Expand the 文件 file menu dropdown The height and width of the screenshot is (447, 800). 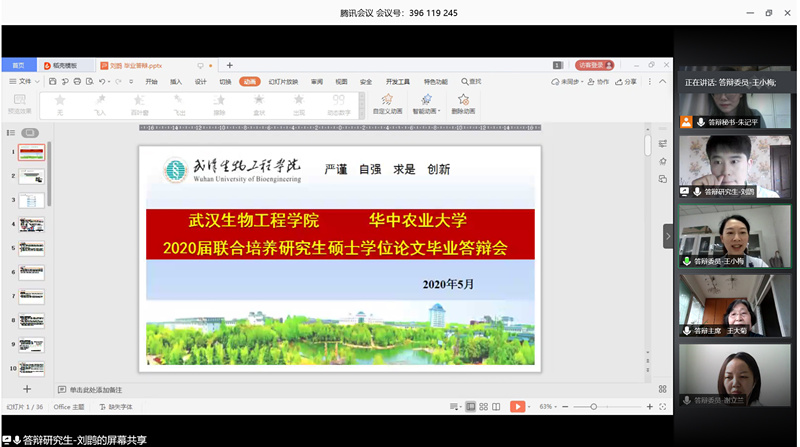(x=26, y=82)
